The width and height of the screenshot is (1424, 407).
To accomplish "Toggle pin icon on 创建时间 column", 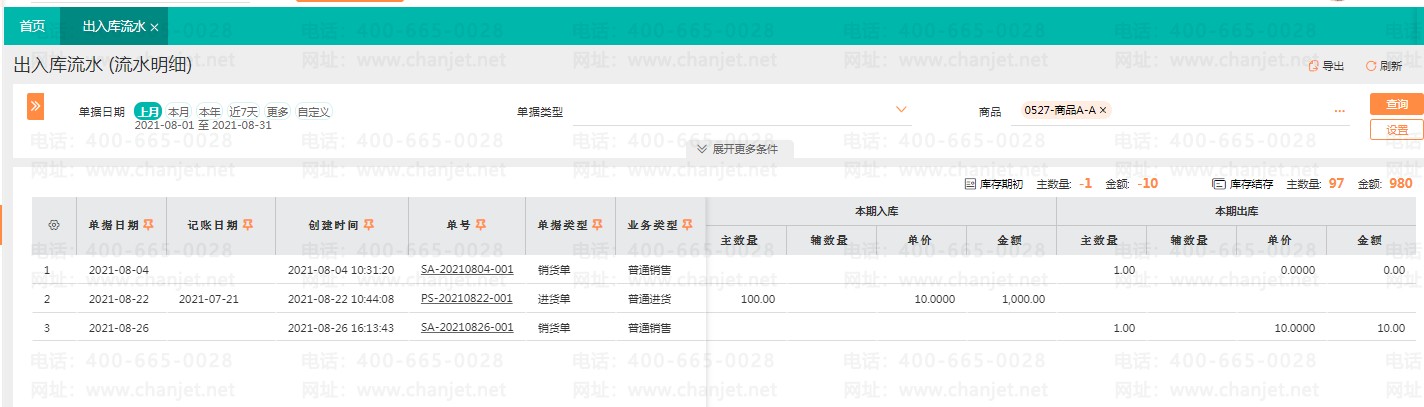I will pyautogui.click(x=368, y=224).
